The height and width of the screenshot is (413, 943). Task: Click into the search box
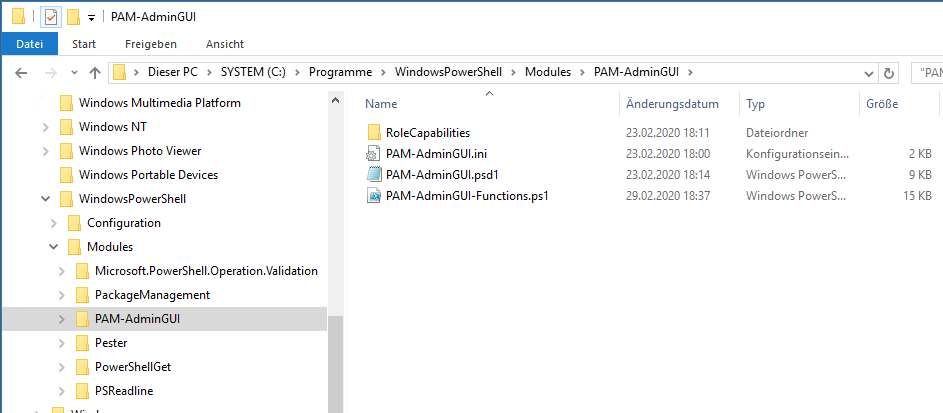tap(927, 73)
